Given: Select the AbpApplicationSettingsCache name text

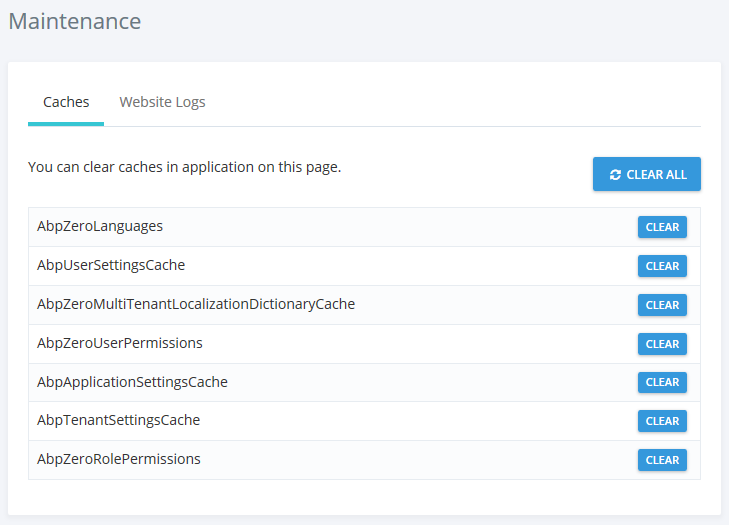Looking at the screenshot, I should pos(133,382).
